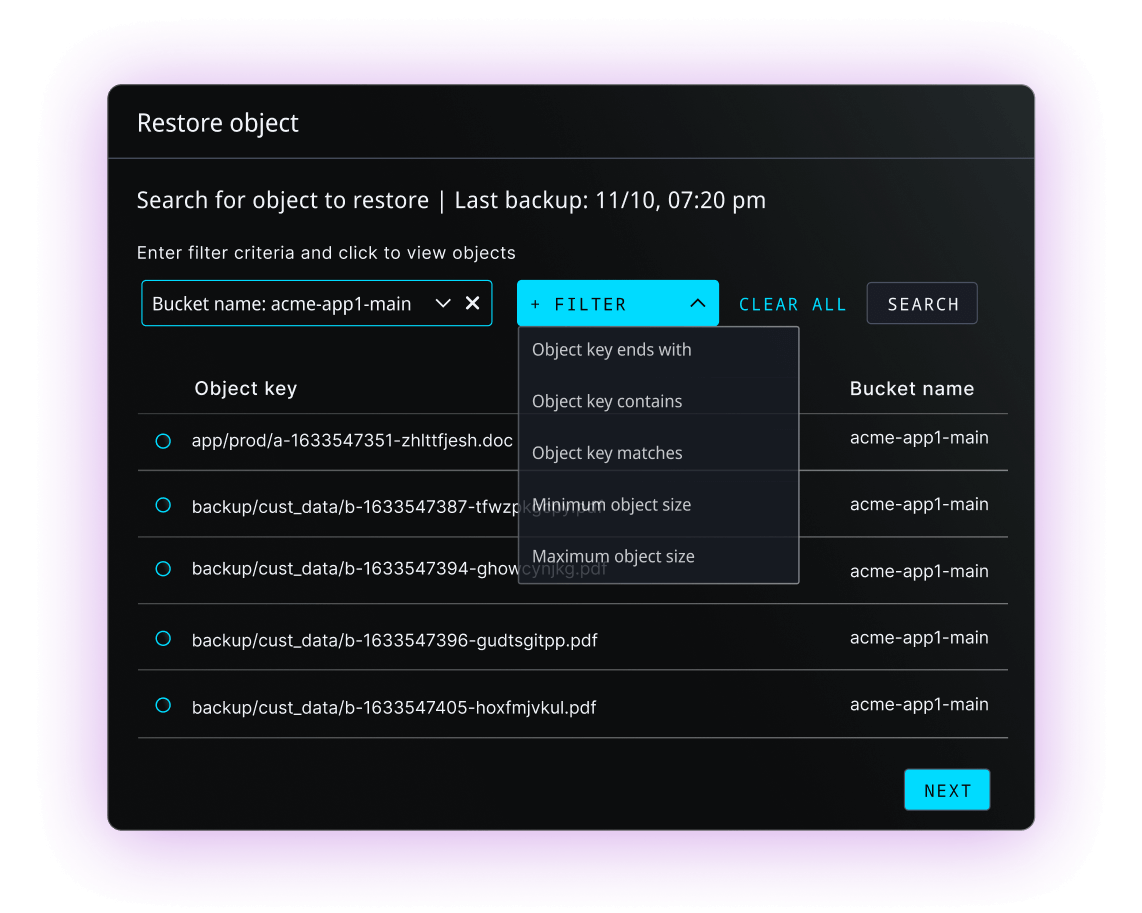Screen dimensions: 1142x913
Task: Clear the bucket name filter with X icon
Action: click(473, 303)
